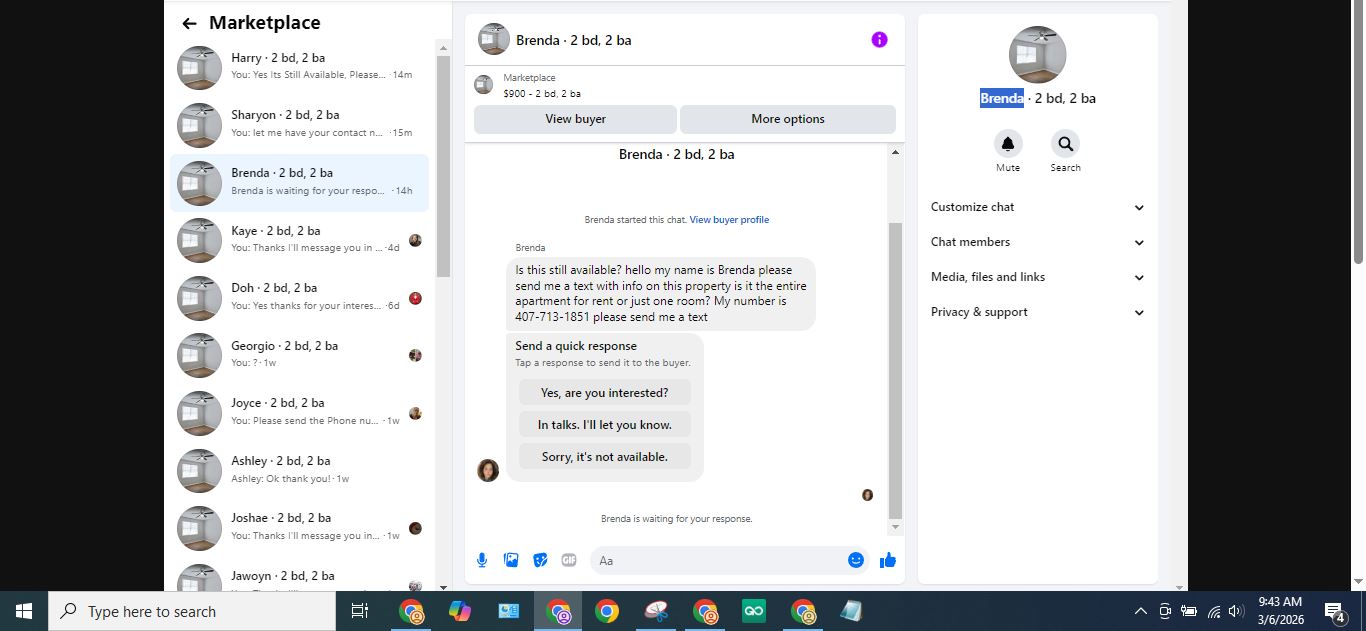The width and height of the screenshot is (1366, 631).
Task: Open View buyer profile link
Action: click(x=729, y=220)
